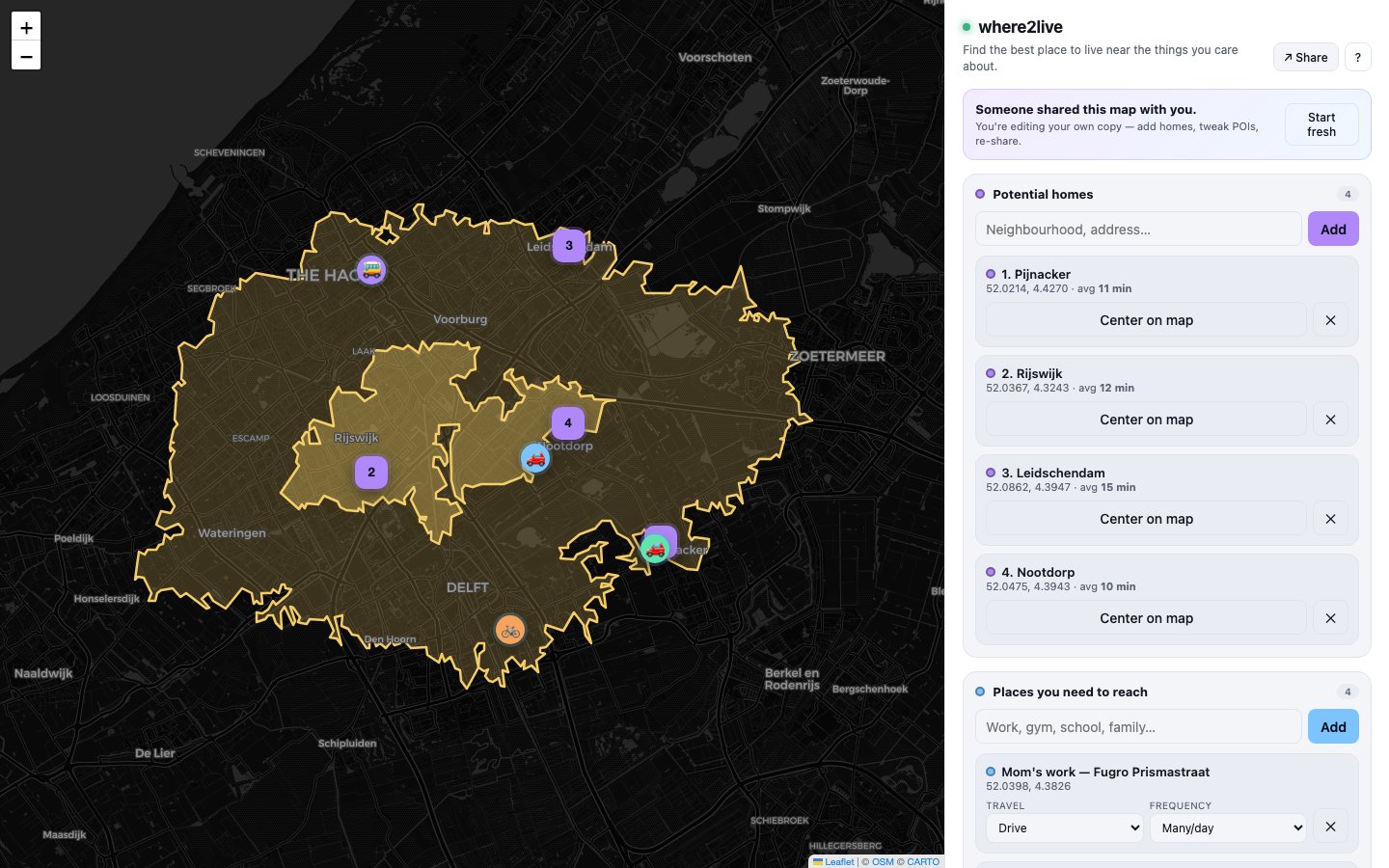
Task: Click the 4. Nootdorp home title
Action: [x=1038, y=572]
